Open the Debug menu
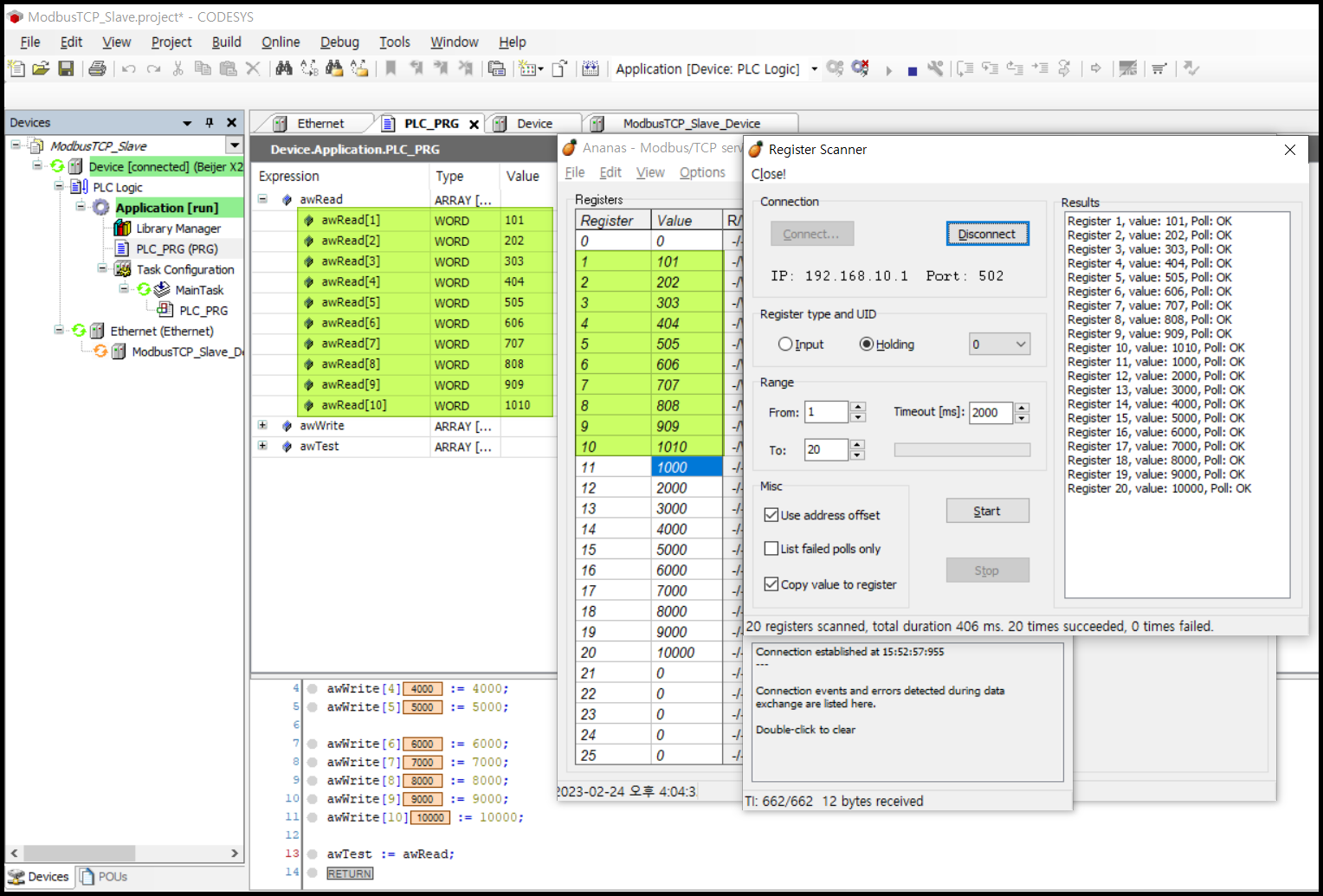Screen dimensions: 1323x896 339,42
